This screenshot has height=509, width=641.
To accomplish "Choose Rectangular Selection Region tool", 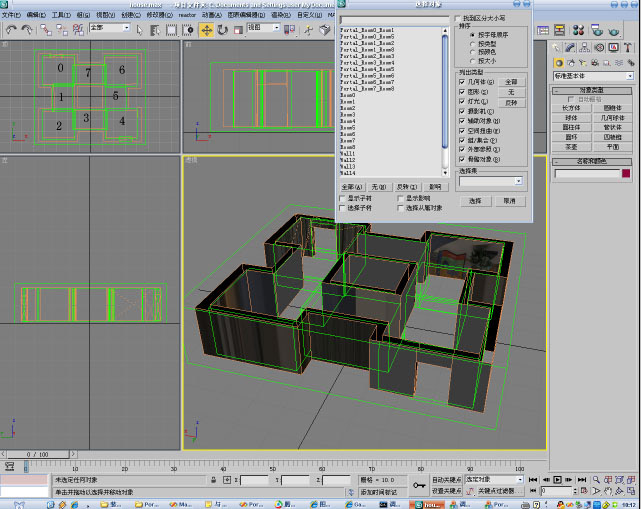I will (x=171, y=30).
